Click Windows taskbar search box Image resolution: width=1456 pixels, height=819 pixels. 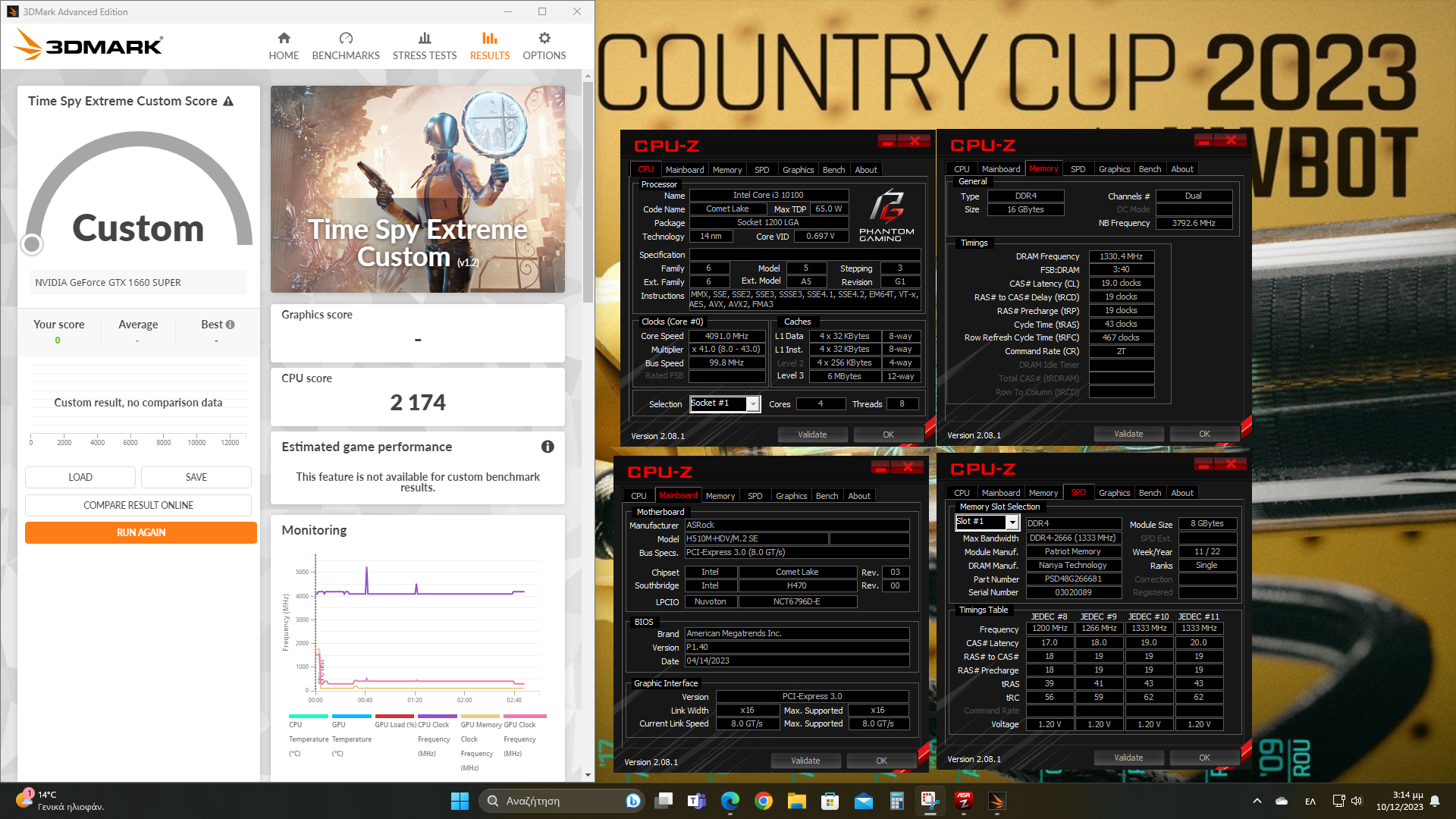click(561, 801)
